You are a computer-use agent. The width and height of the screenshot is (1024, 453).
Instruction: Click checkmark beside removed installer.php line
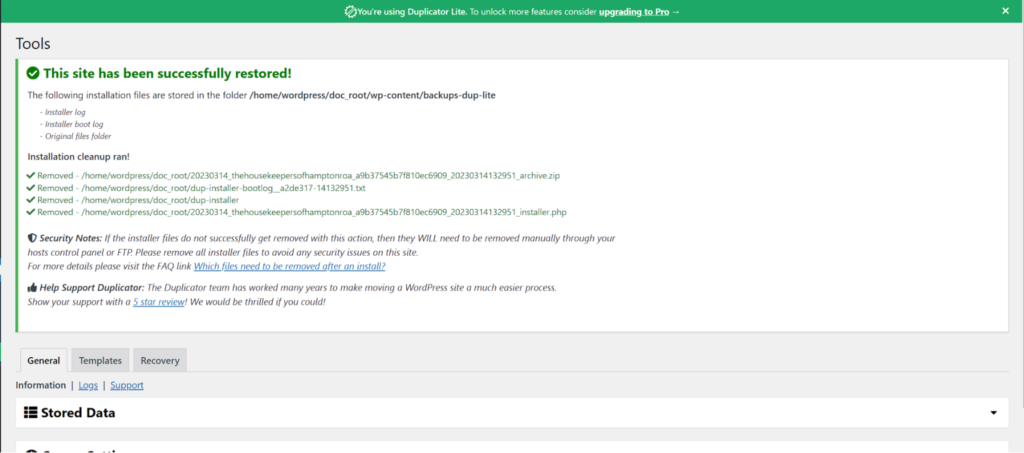pos(31,212)
